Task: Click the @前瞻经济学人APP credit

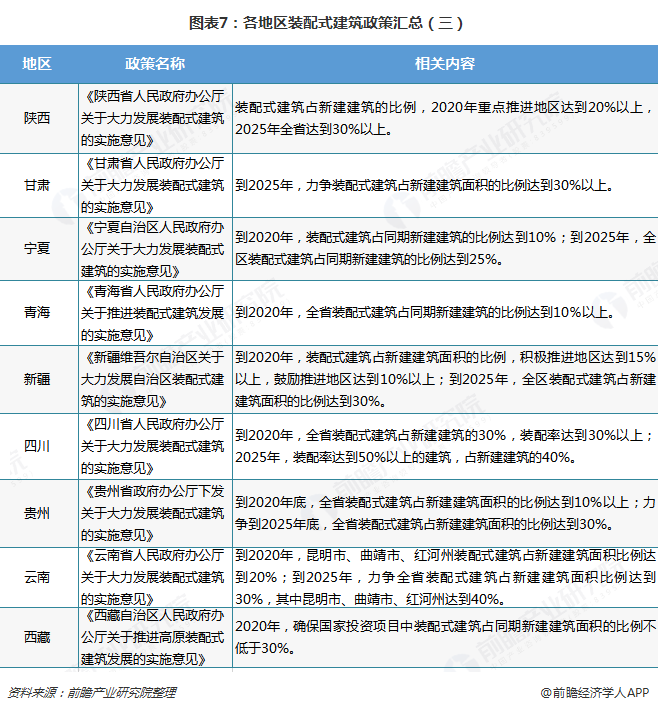Action: (x=595, y=692)
